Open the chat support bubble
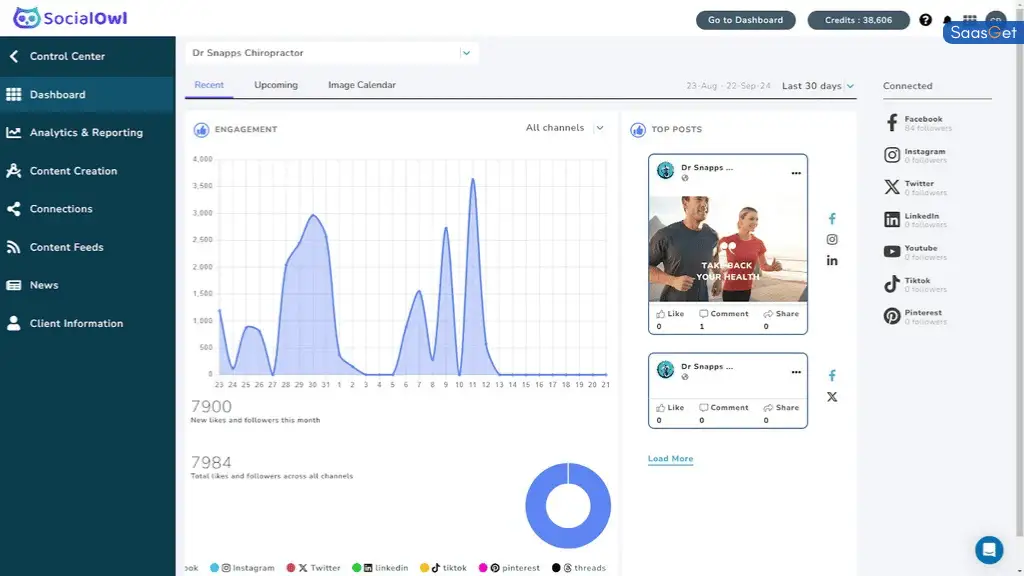This screenshot has height=576, width=1024. pos(989,550)
